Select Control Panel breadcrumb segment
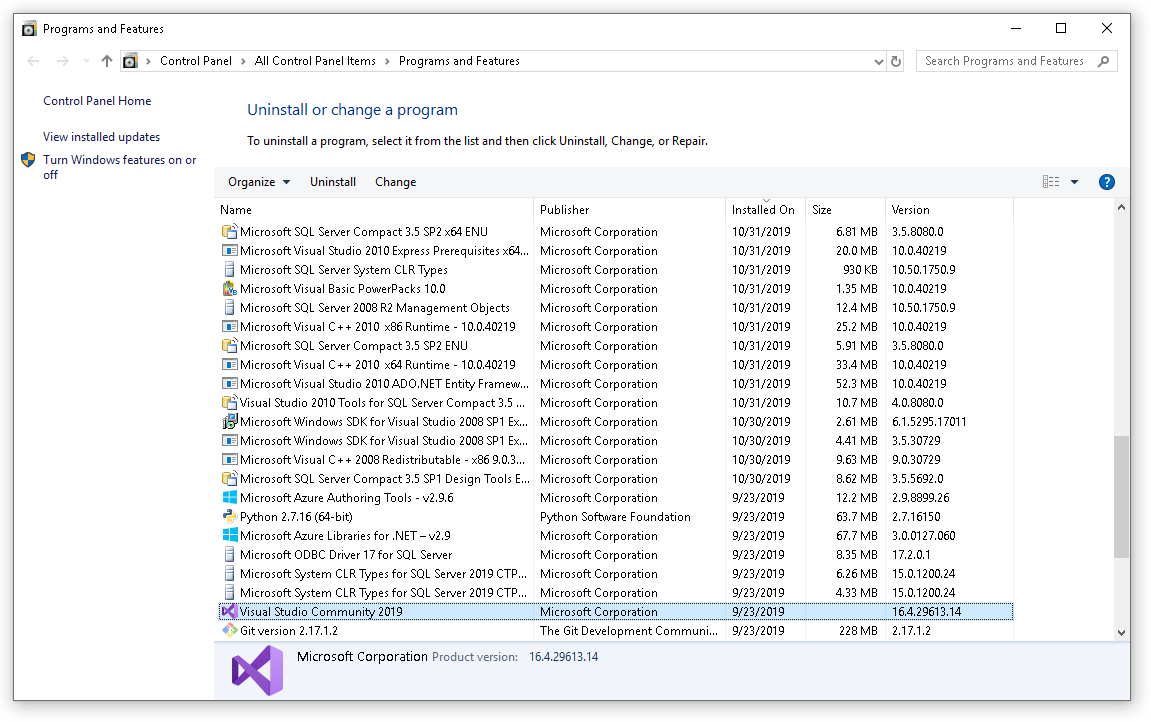1151x722 pixels. point(195,62)
